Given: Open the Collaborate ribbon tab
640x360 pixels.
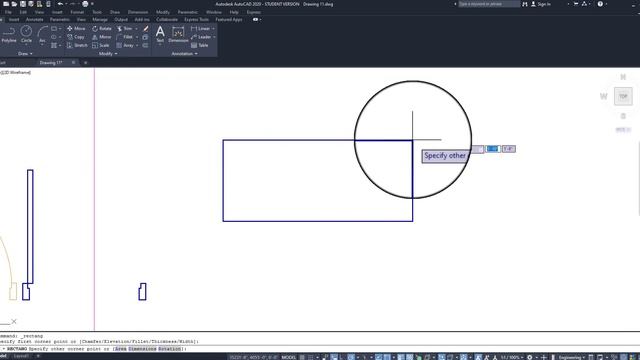Looking at the screenshot, I should [167, 20].
